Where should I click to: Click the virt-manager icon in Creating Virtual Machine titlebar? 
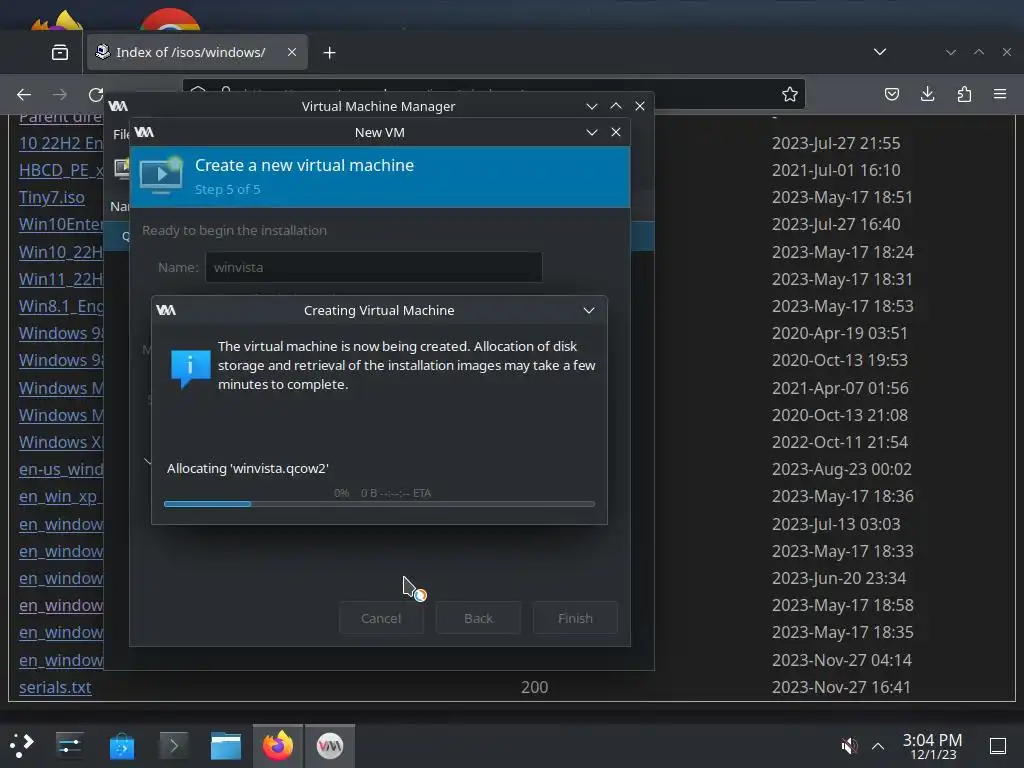pos(166,310)
